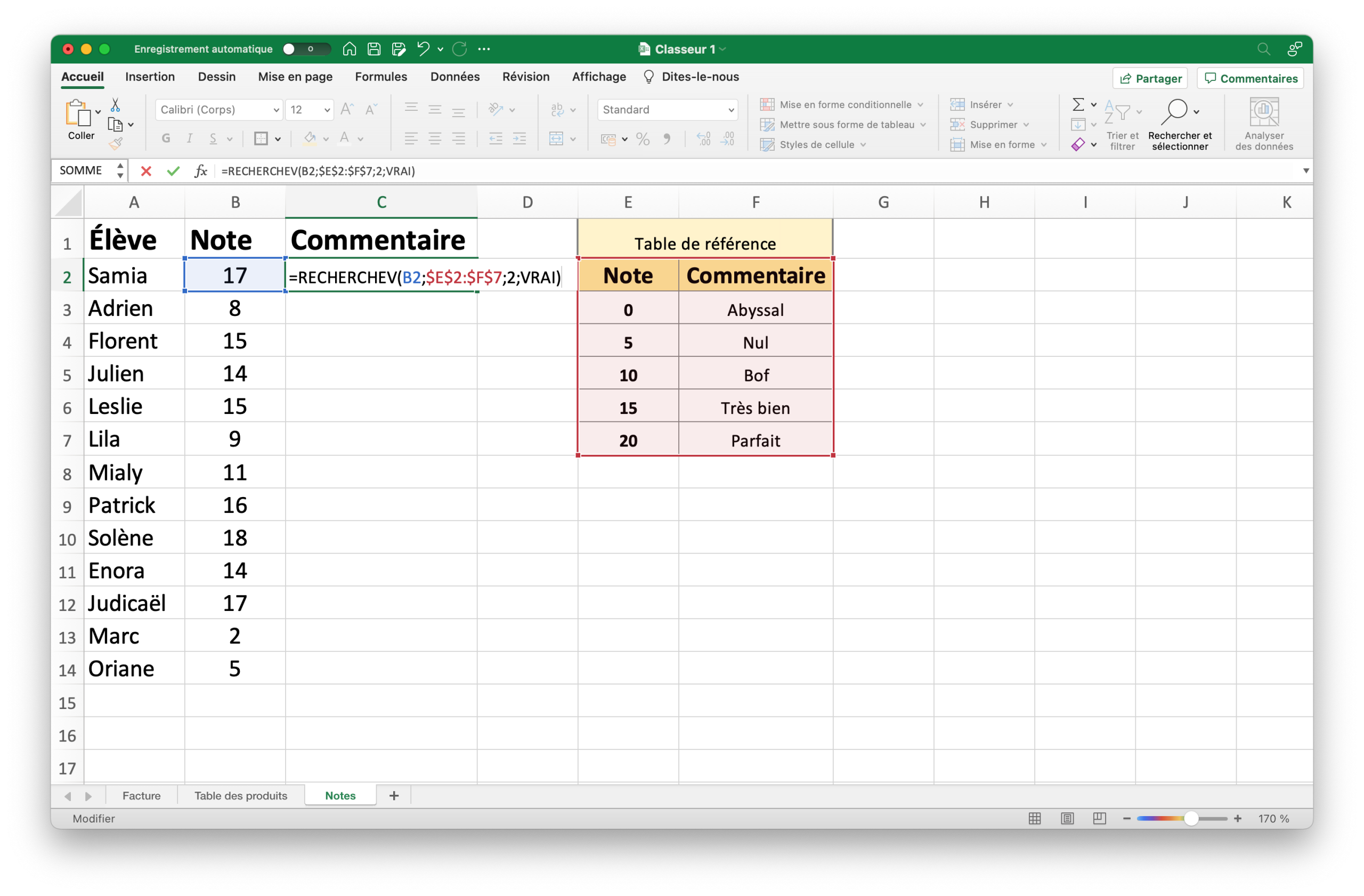This screenshot has height=896, width=1364.
Task: Click the Partager button
Action: pos(1150,78)
